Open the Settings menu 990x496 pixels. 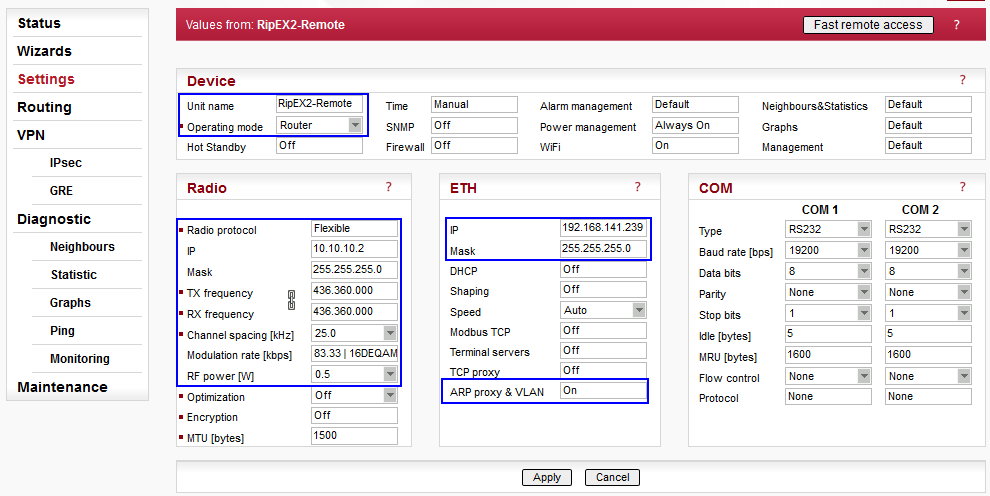tap(46, 79)
